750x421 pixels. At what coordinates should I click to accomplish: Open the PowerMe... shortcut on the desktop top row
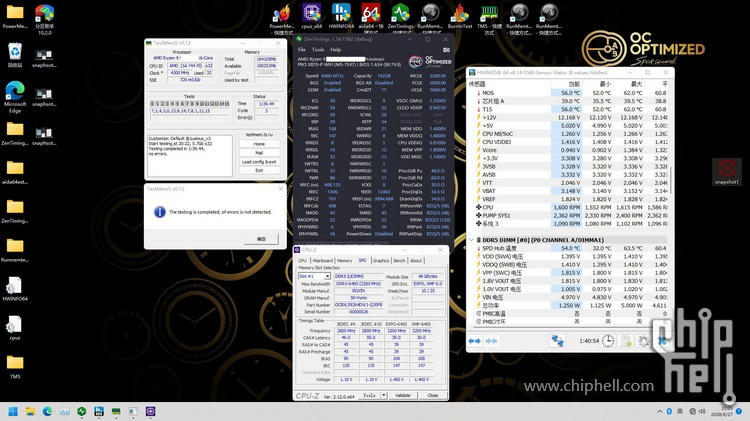click(x=281, y=18)
